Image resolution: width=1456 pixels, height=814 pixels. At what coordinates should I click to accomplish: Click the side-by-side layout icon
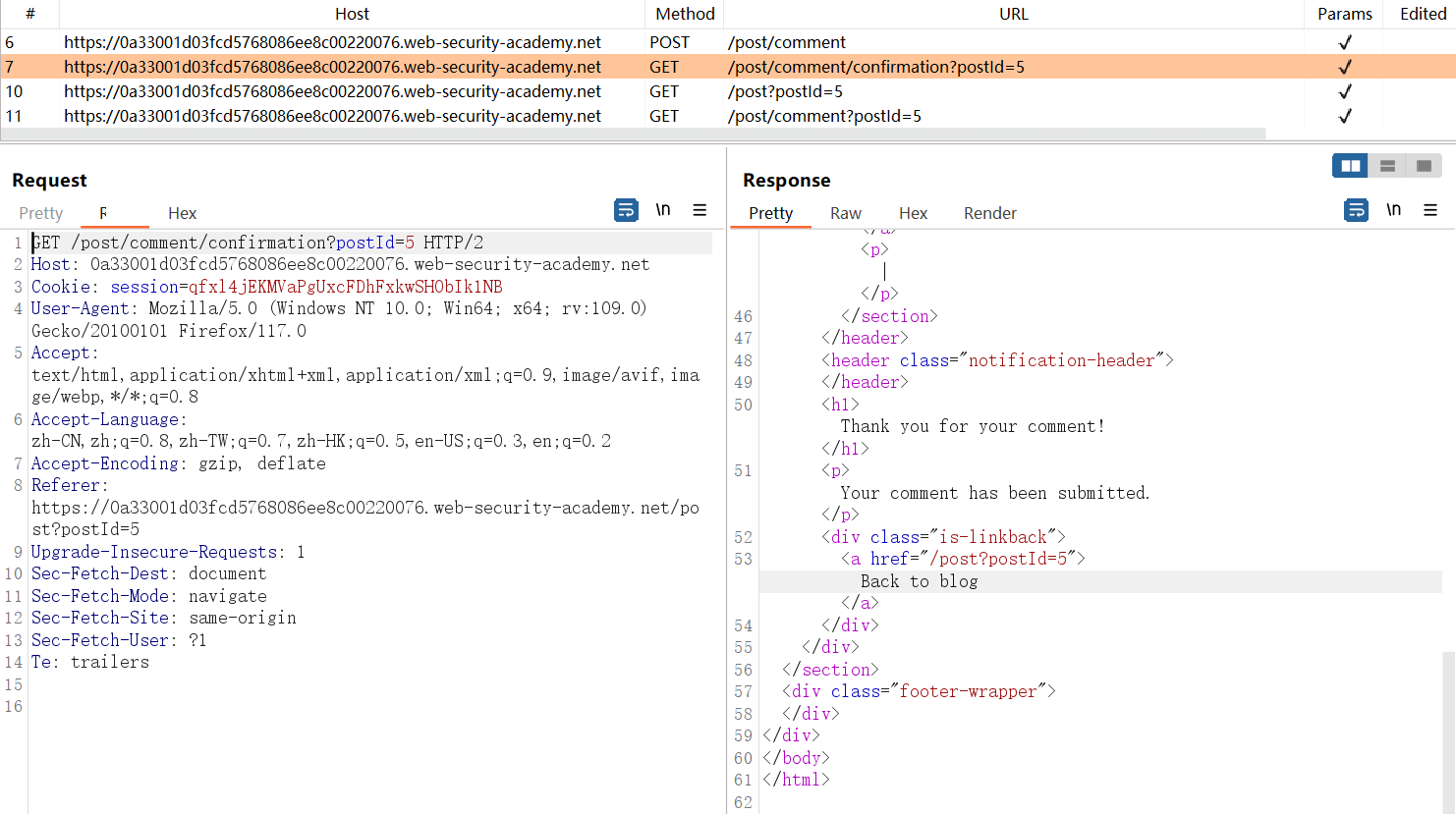(1350, 166)
